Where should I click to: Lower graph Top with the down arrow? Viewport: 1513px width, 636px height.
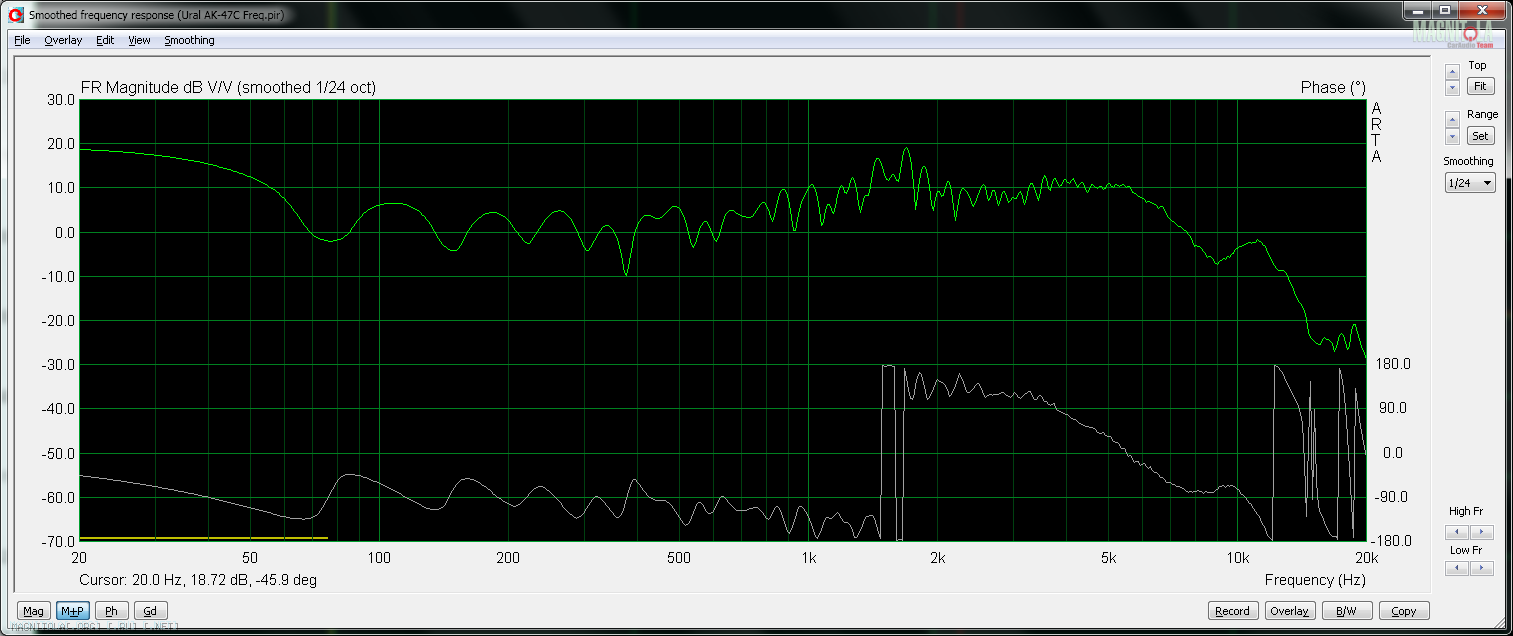coord(1453,88)
